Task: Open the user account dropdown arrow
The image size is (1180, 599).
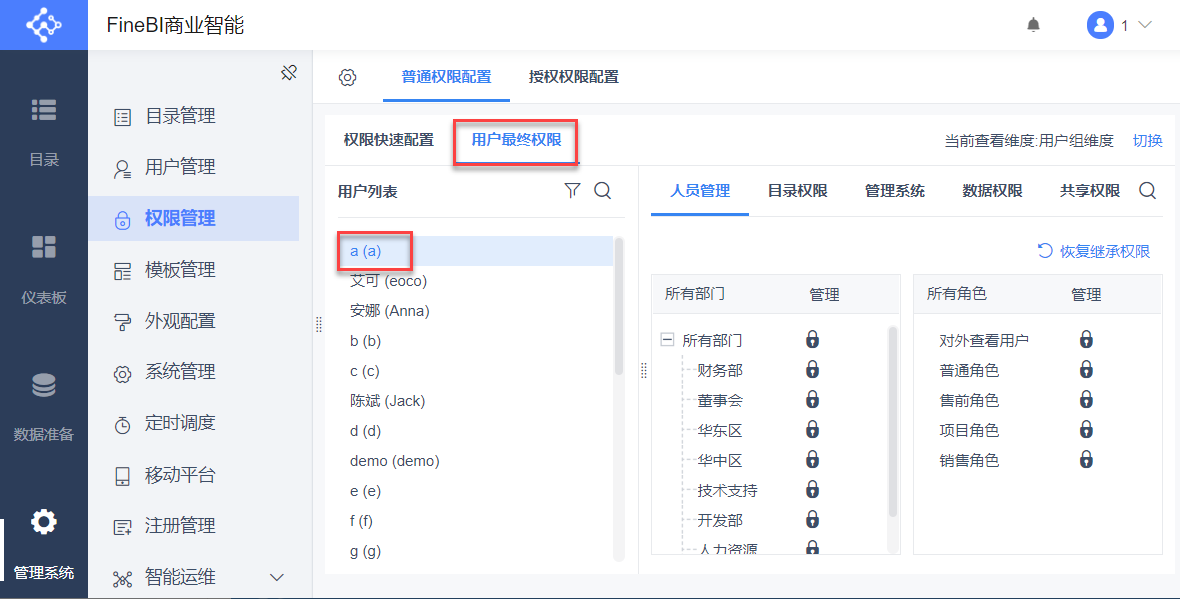Action: click(x=1145, y=25)
